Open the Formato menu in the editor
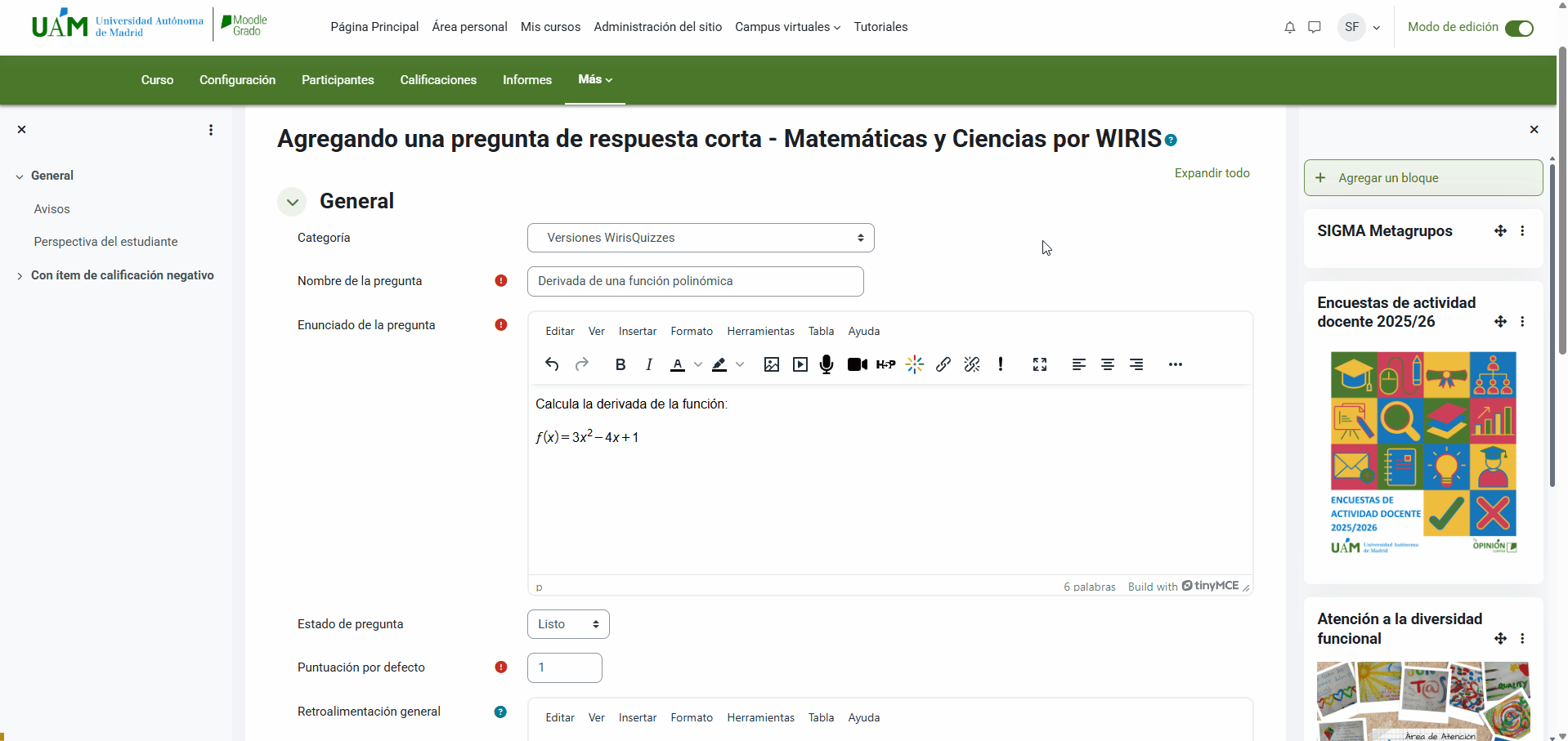This screenshot has height=741, width=1568. click(x=692, y=331)
